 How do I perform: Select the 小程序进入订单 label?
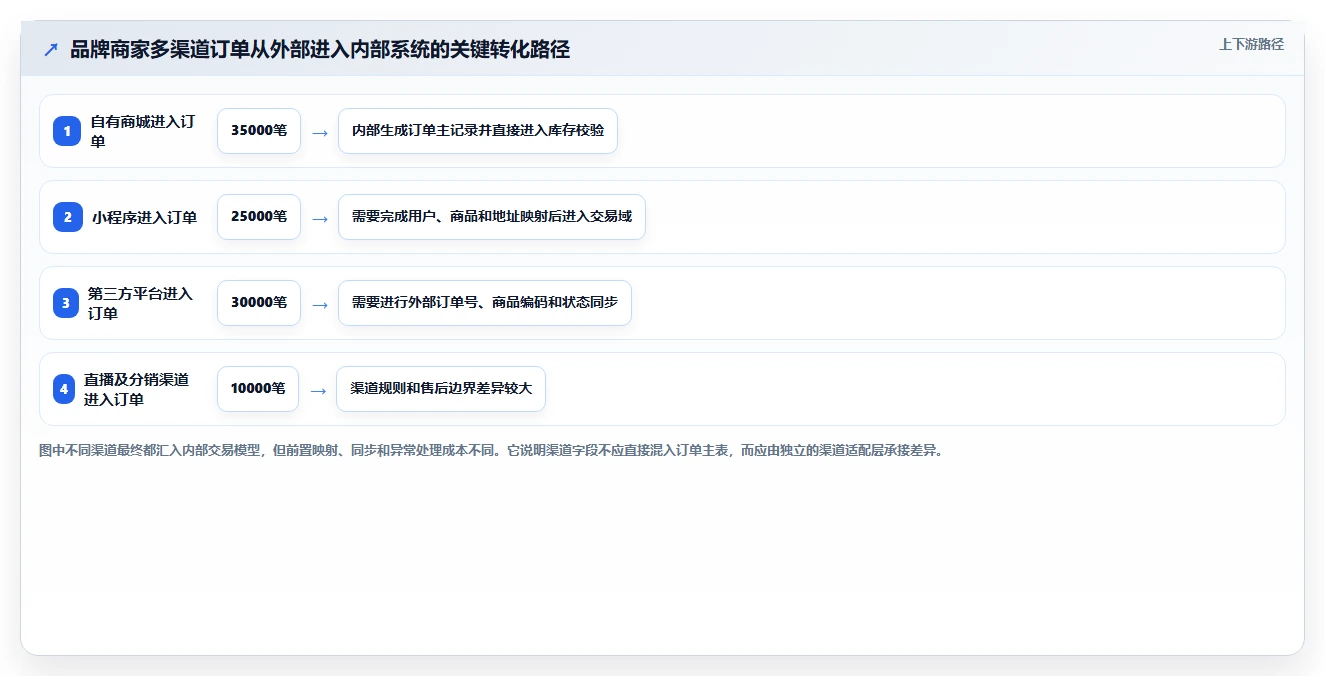point(144,217)
